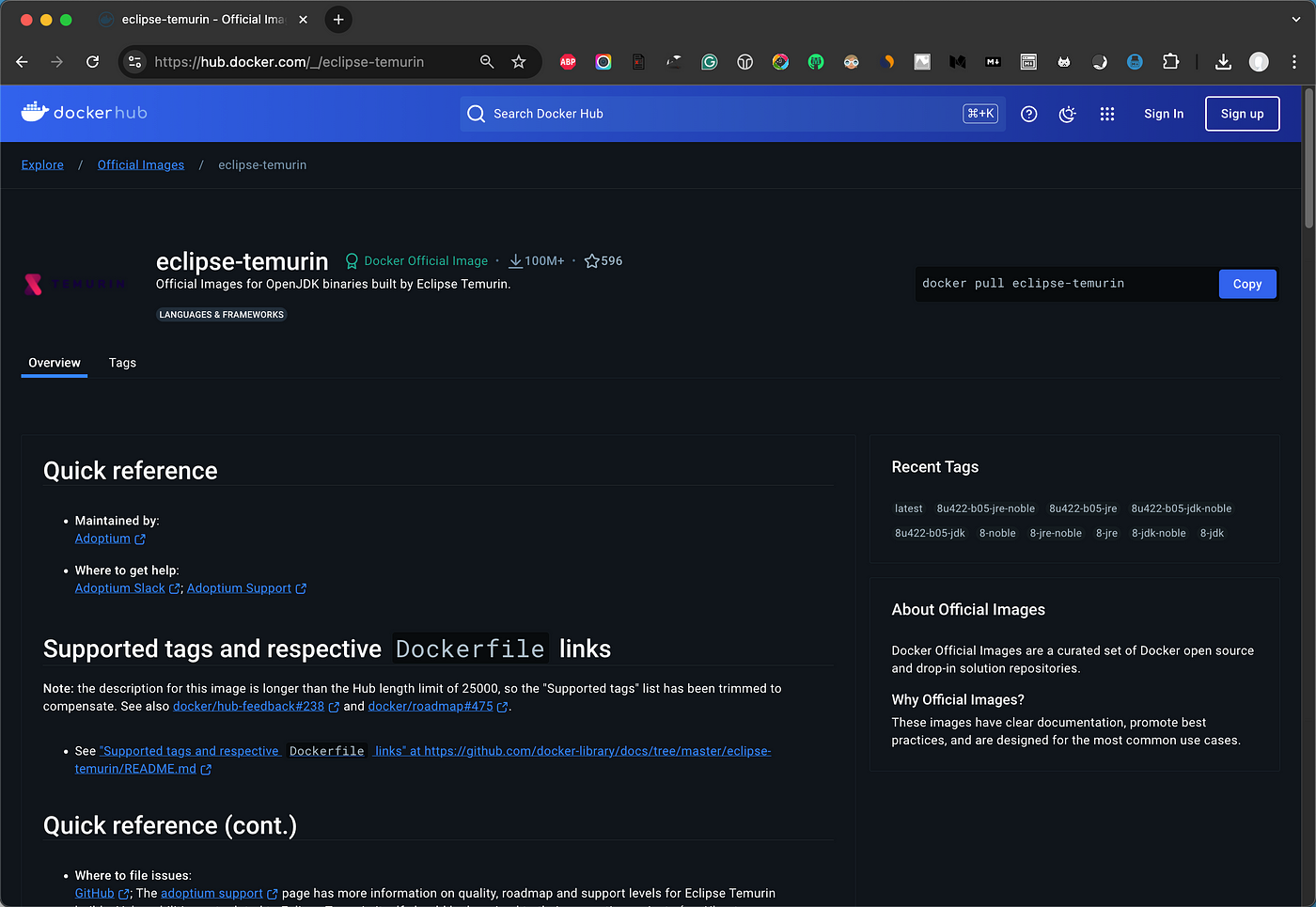Click the Sign up button
Image resolution: width=1316 pixels, height=907 pixels.
(1243, 114)
